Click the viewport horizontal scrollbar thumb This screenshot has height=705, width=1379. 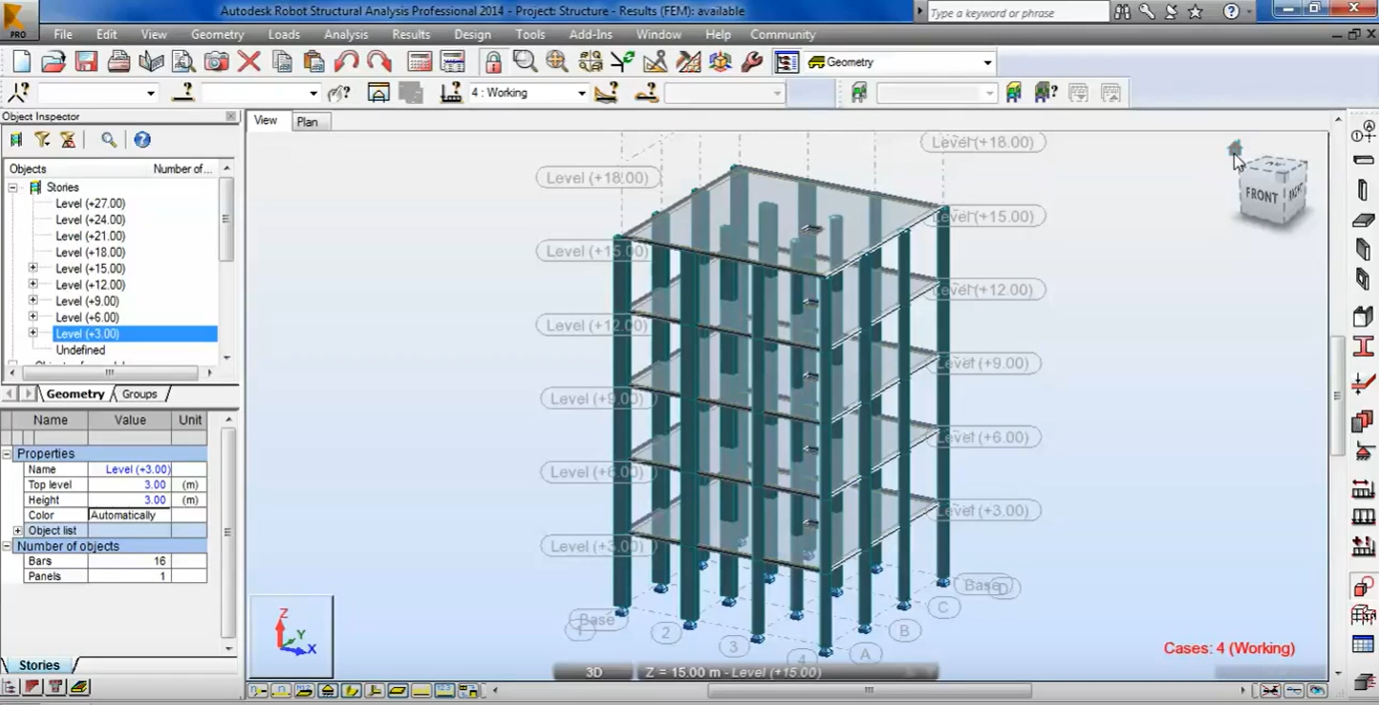[868, 690]
